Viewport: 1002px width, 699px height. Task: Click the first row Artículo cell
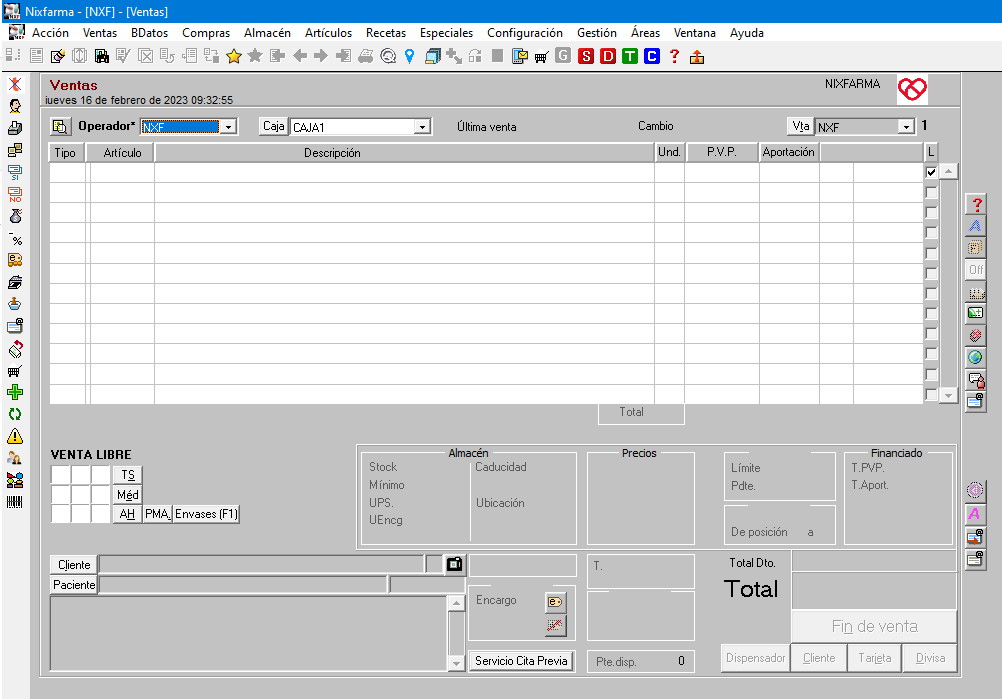click(122, 173)
